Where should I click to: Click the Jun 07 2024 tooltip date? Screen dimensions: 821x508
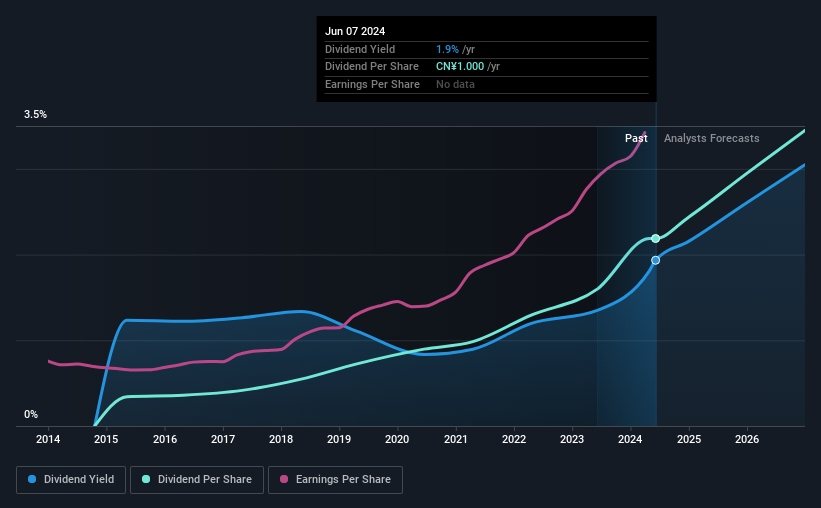pyautogui.click(x=355, y=31)
